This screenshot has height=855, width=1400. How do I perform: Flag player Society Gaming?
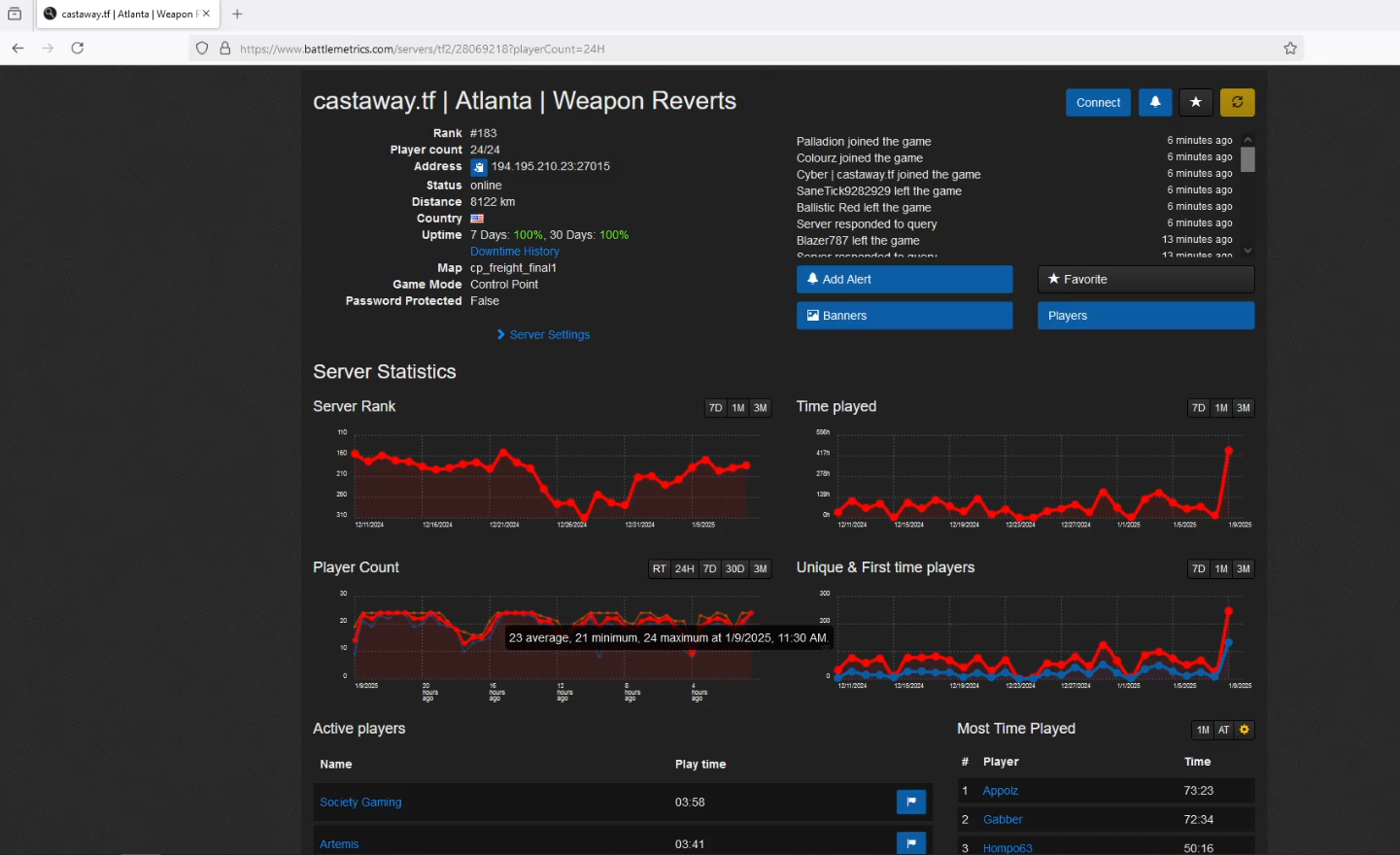point(910,802)
